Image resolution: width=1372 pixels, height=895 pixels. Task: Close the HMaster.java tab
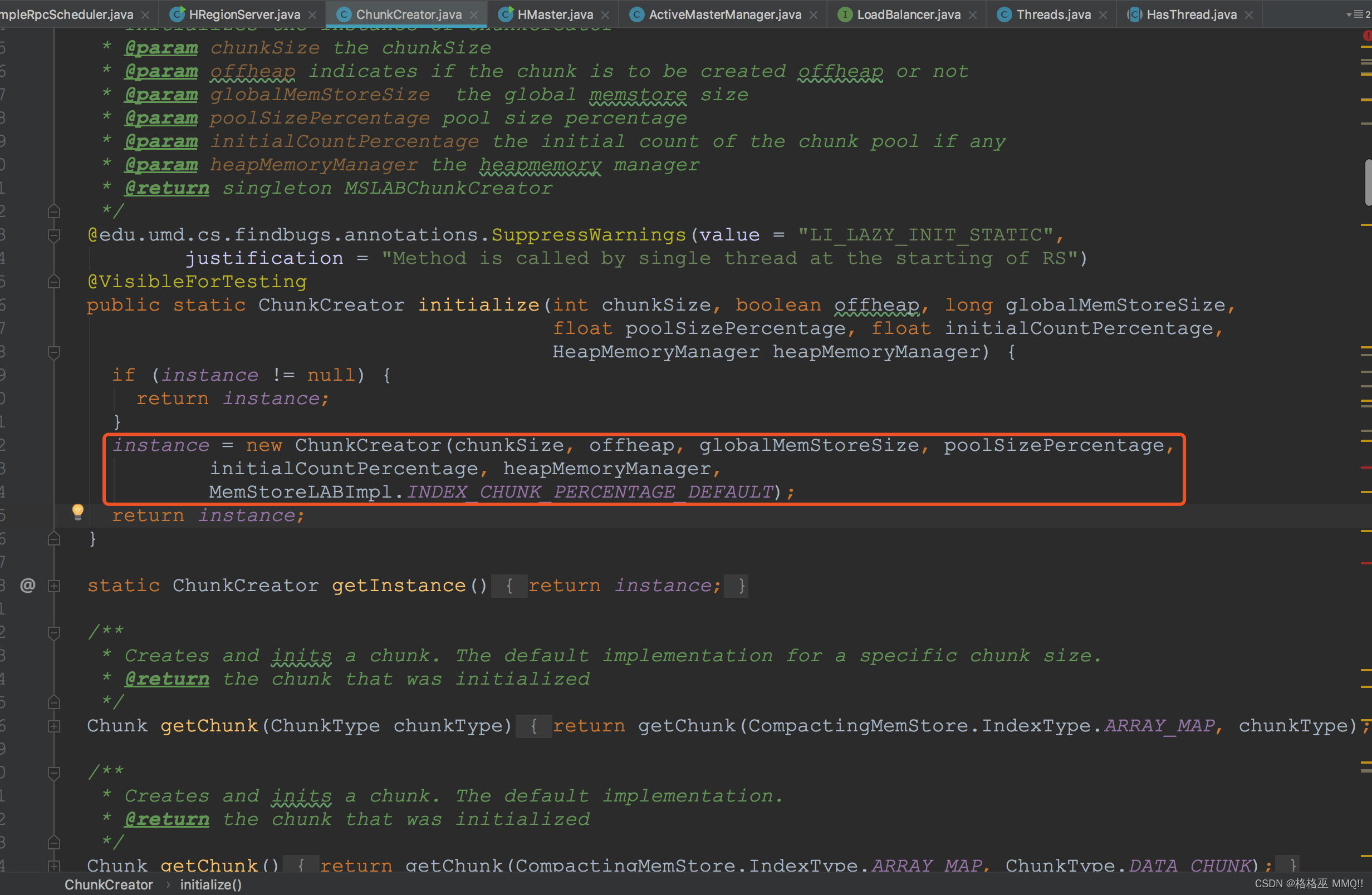[605, 15]
